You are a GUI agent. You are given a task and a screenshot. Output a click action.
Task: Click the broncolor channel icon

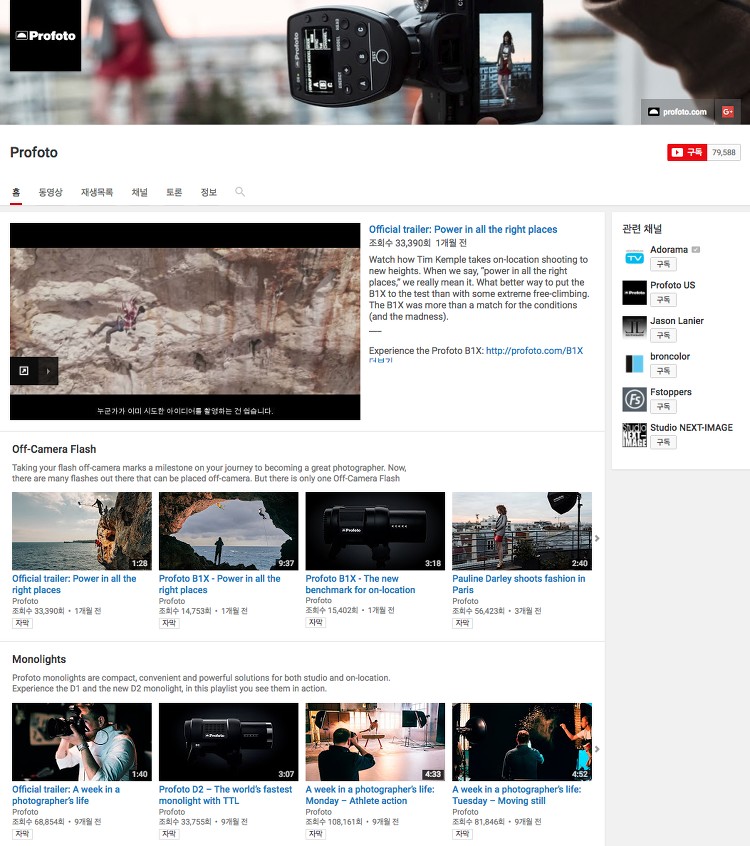pos(634,364)
